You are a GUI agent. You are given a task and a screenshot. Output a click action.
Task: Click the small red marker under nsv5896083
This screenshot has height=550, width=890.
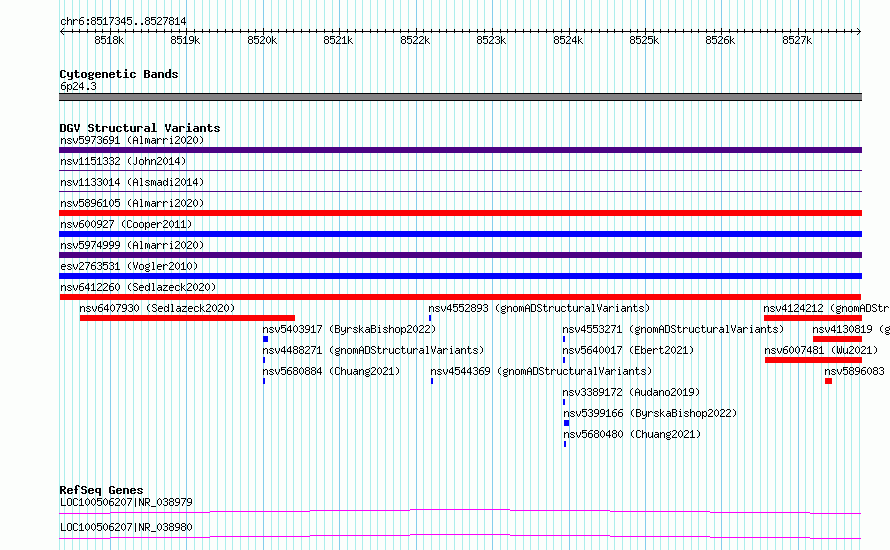[829, 381]
